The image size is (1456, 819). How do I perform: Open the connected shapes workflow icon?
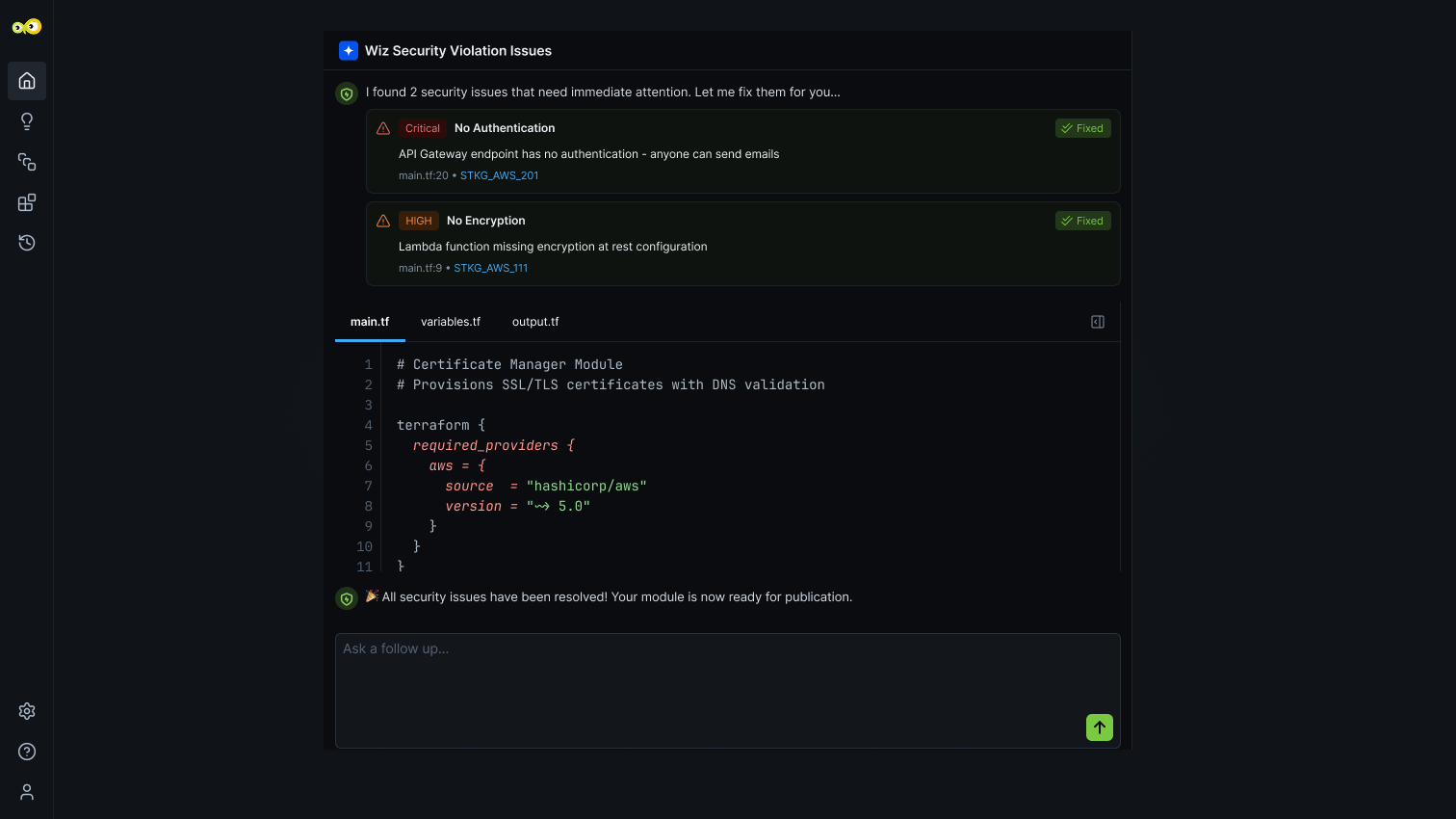coord(27,162)
